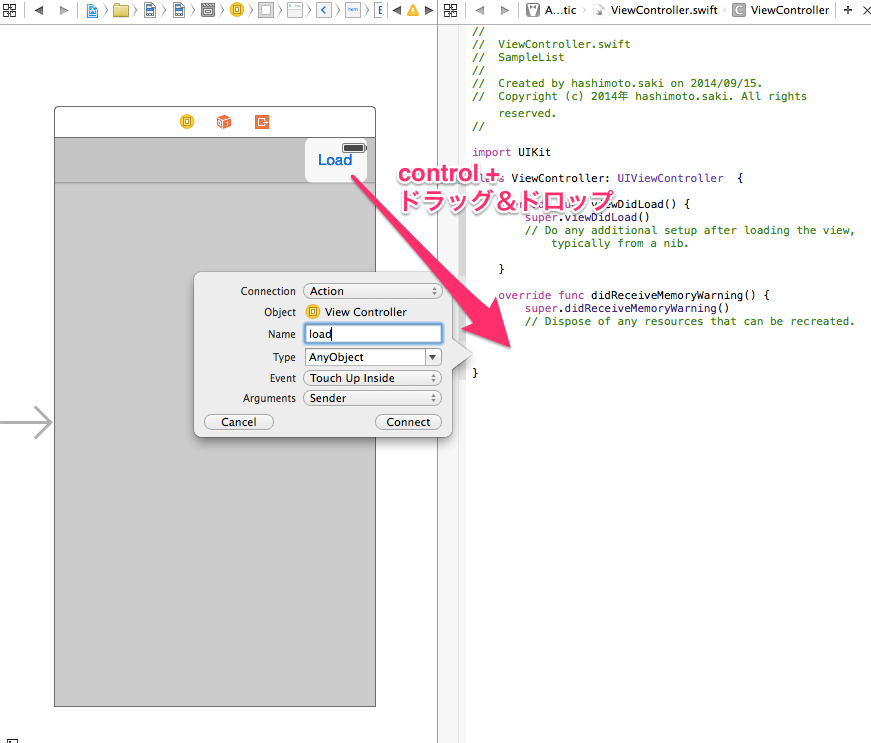This screenshot has height=743, width=871.
Task: Open the Arguments dropdown showing Sender
Action: (x=372, y=398)
